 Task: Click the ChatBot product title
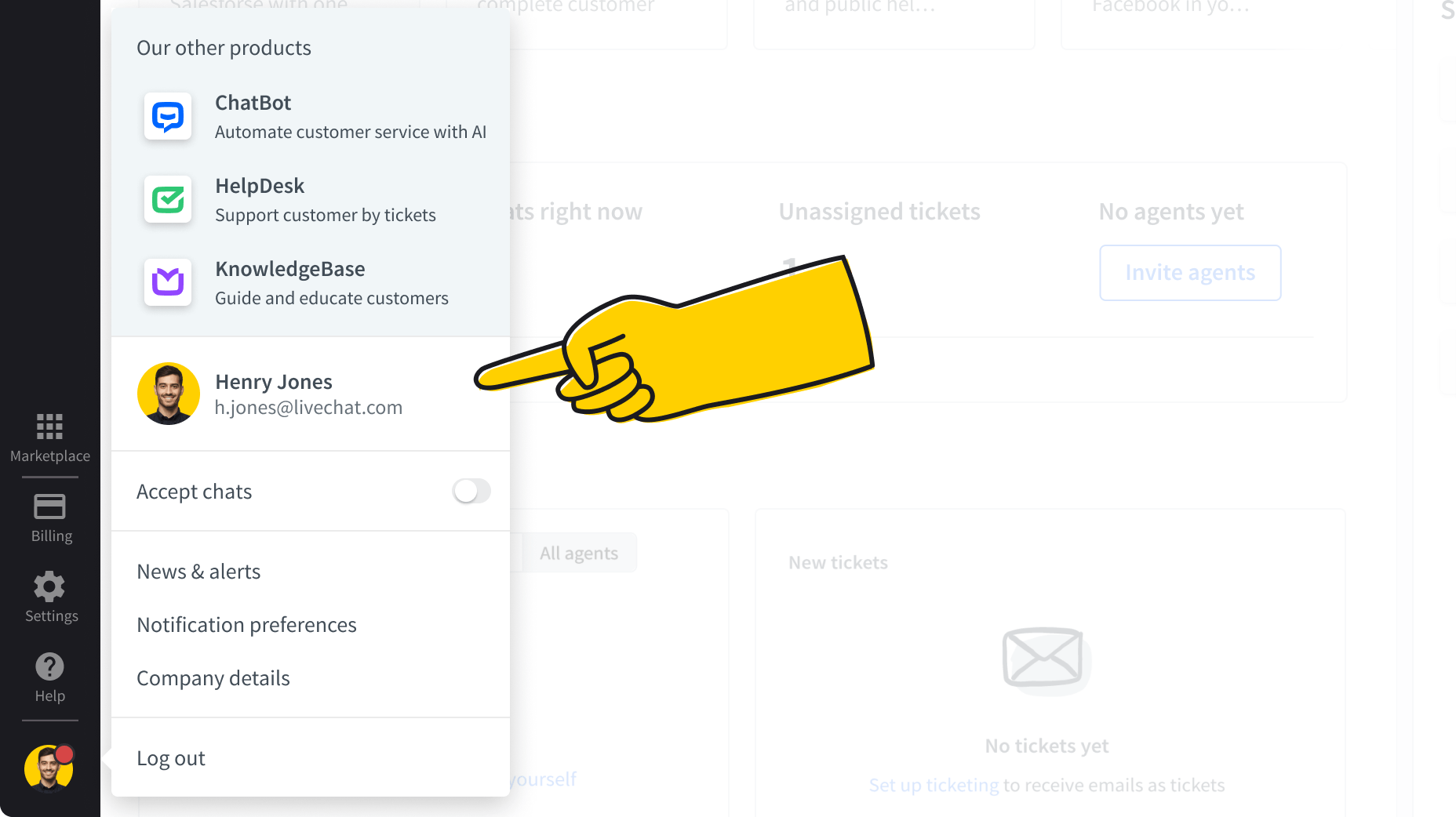point(253,103)
